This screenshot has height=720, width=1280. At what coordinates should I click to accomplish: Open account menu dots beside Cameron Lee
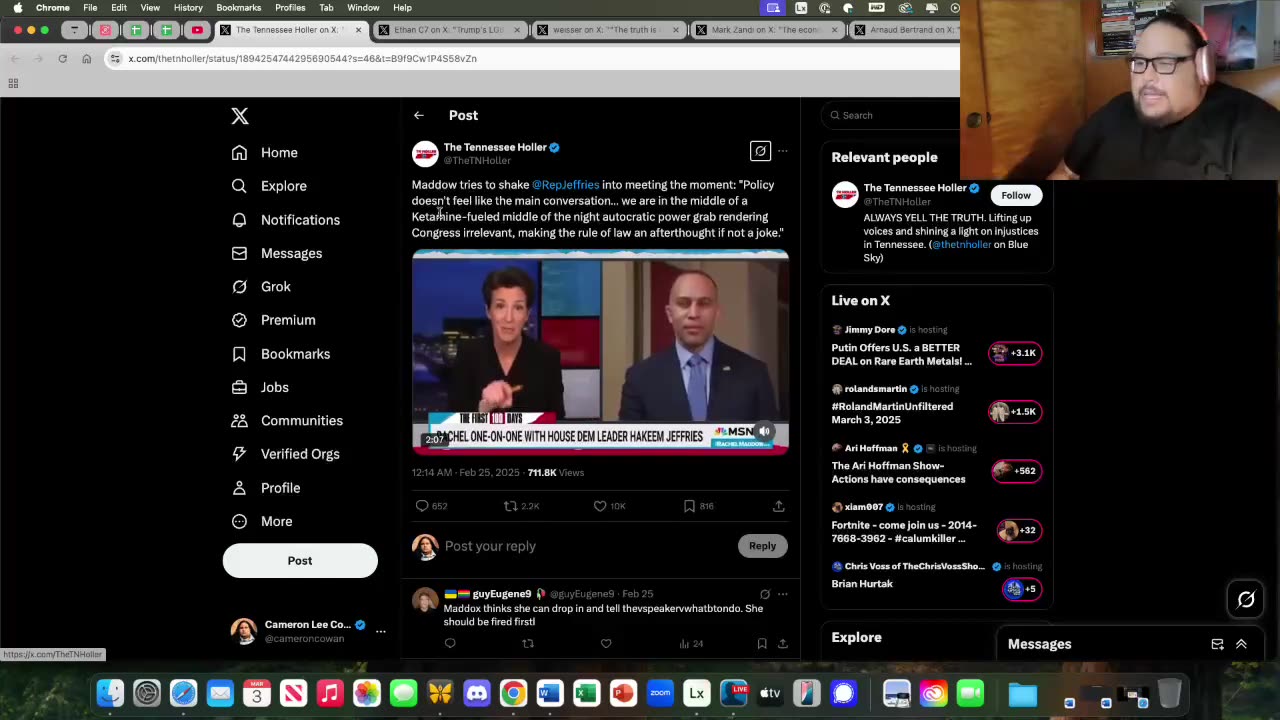pos(380,631)
